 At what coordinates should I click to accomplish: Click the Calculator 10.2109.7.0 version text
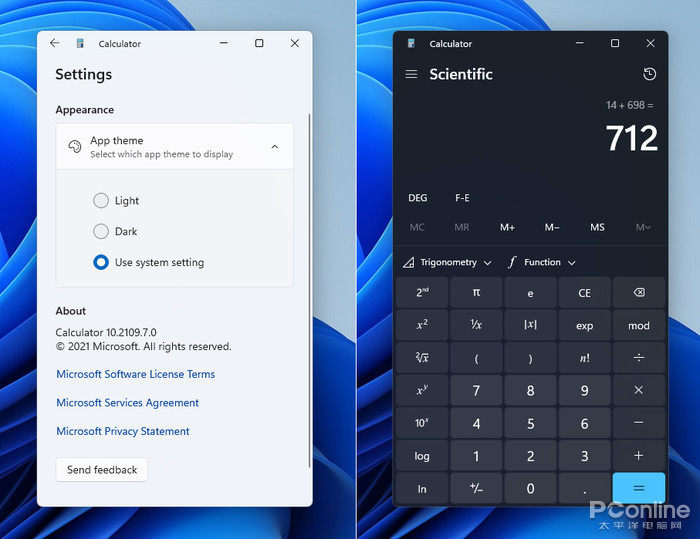(106, 333)
